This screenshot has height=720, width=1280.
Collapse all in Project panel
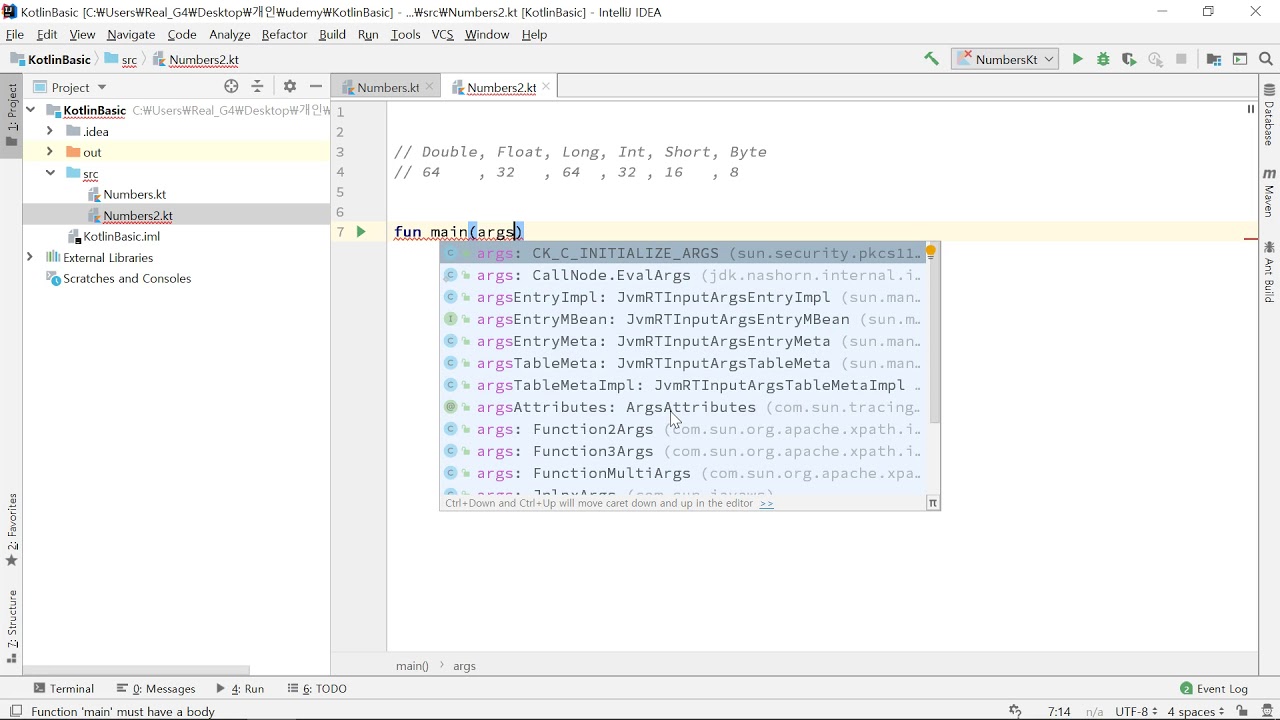(258, 87)
